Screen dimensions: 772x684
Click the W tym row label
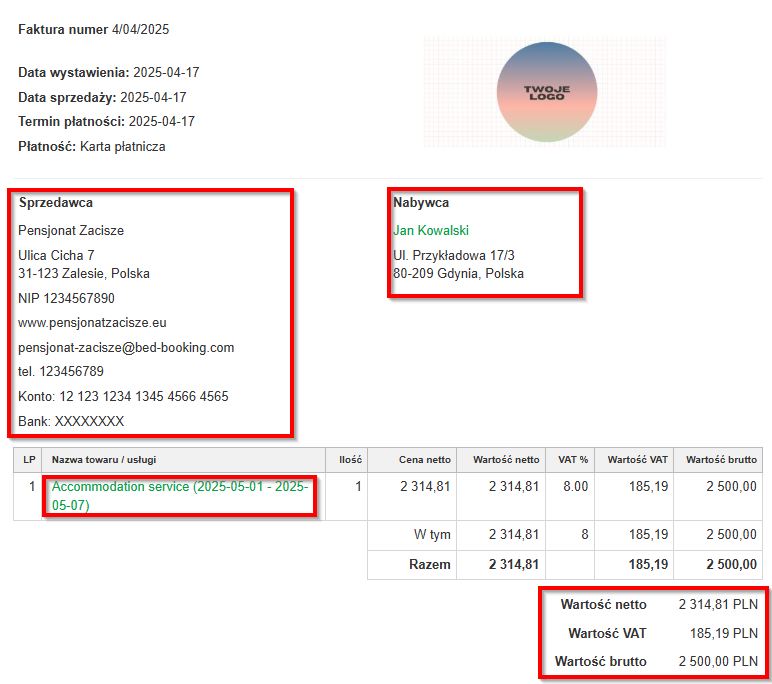point(432,534)
